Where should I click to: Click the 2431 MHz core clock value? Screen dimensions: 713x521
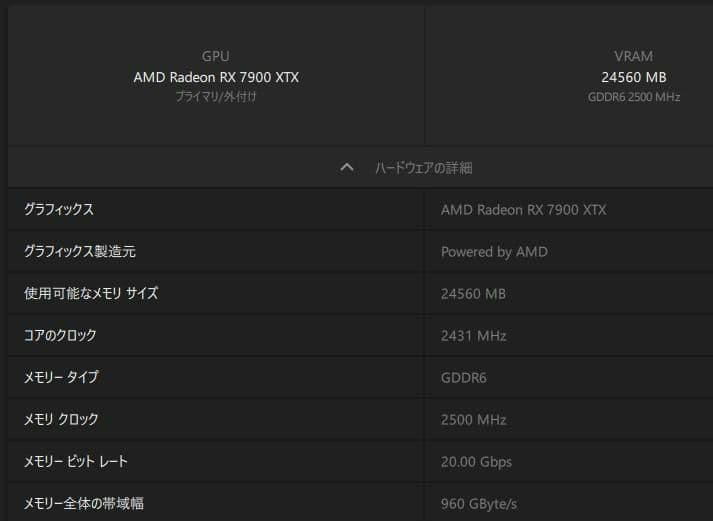click(473, 336)
